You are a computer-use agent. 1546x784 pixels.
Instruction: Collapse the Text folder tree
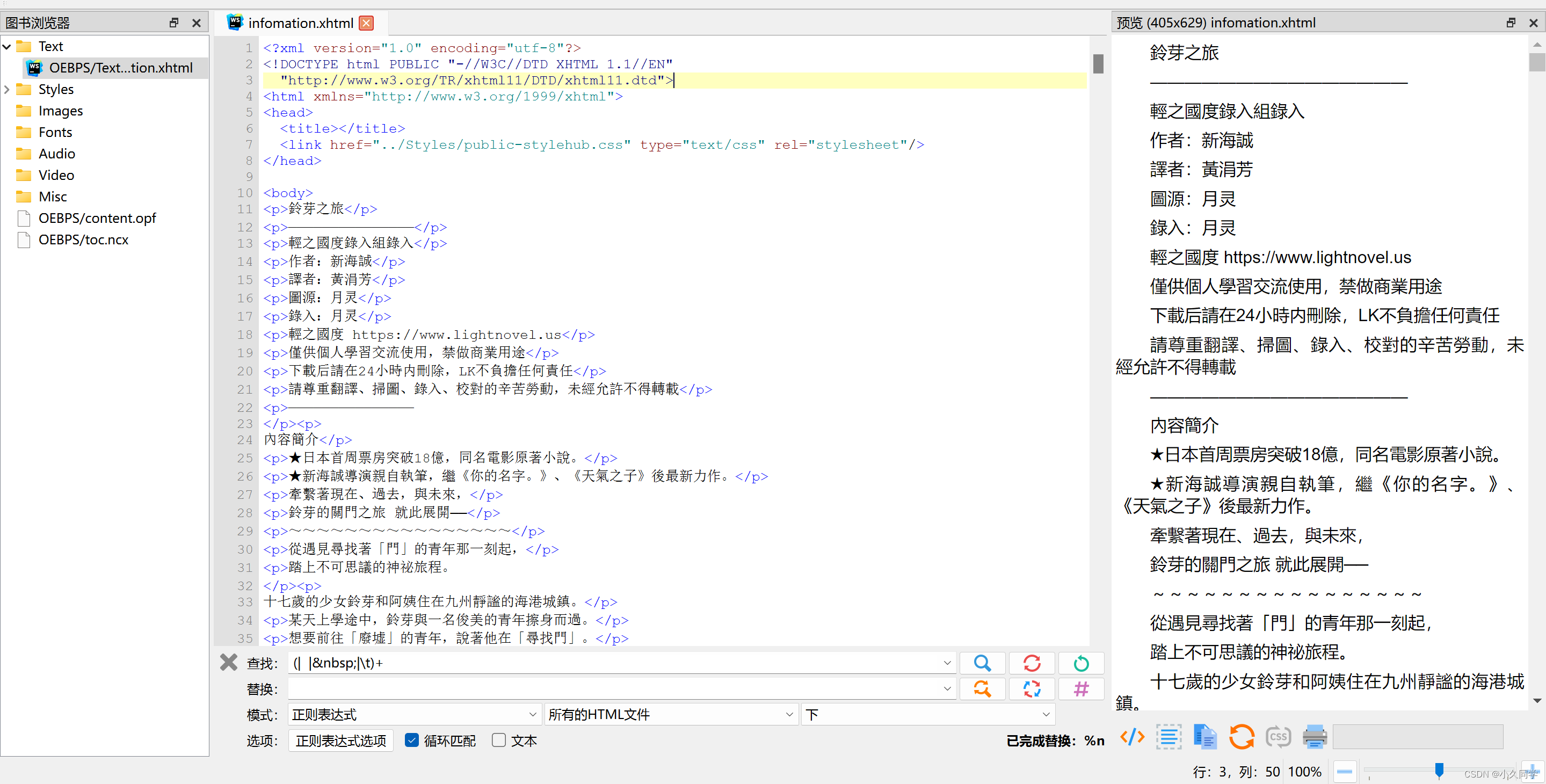point(7,46)
